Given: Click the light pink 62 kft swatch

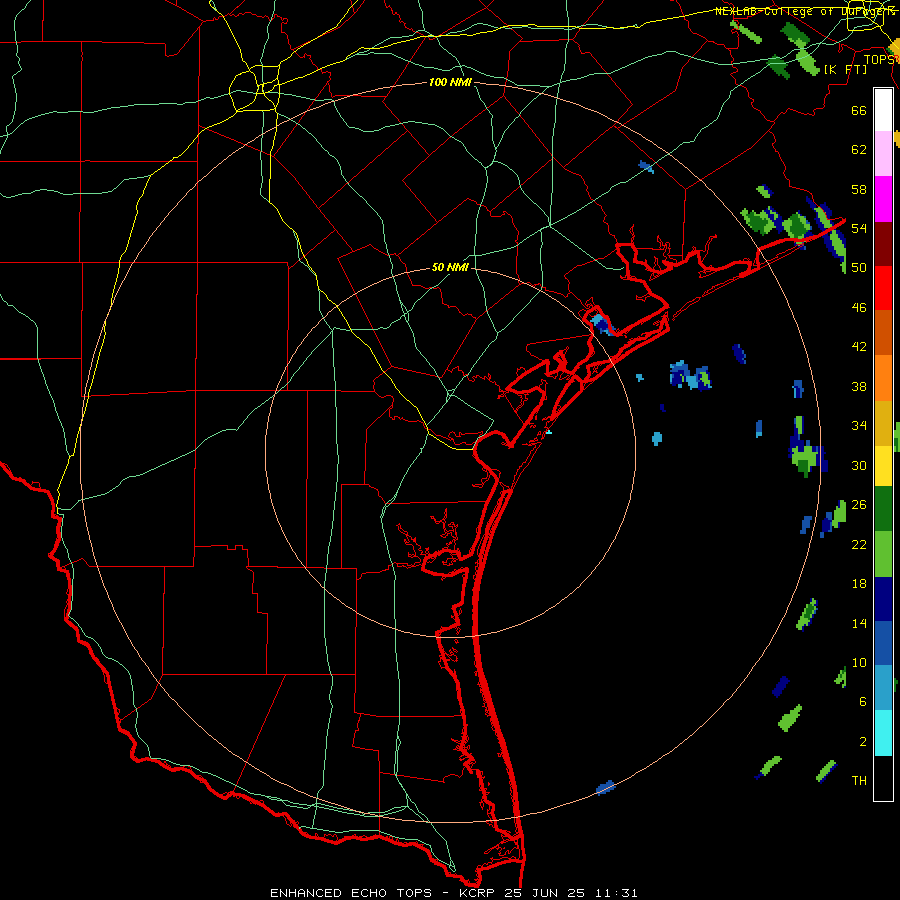Looking at the screenshot, I should [x=883, y=154].
